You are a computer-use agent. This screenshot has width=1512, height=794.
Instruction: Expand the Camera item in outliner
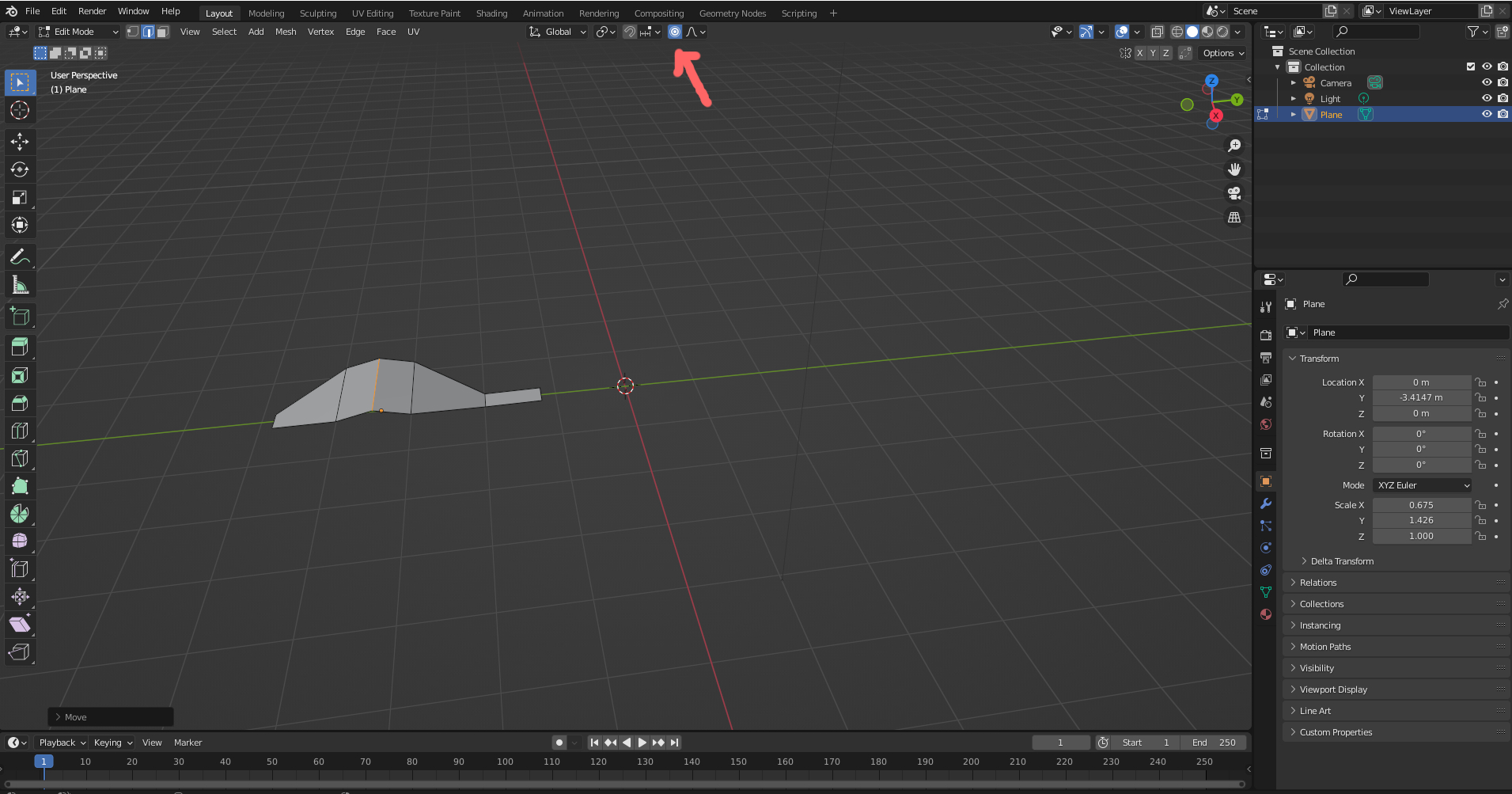1294,83
